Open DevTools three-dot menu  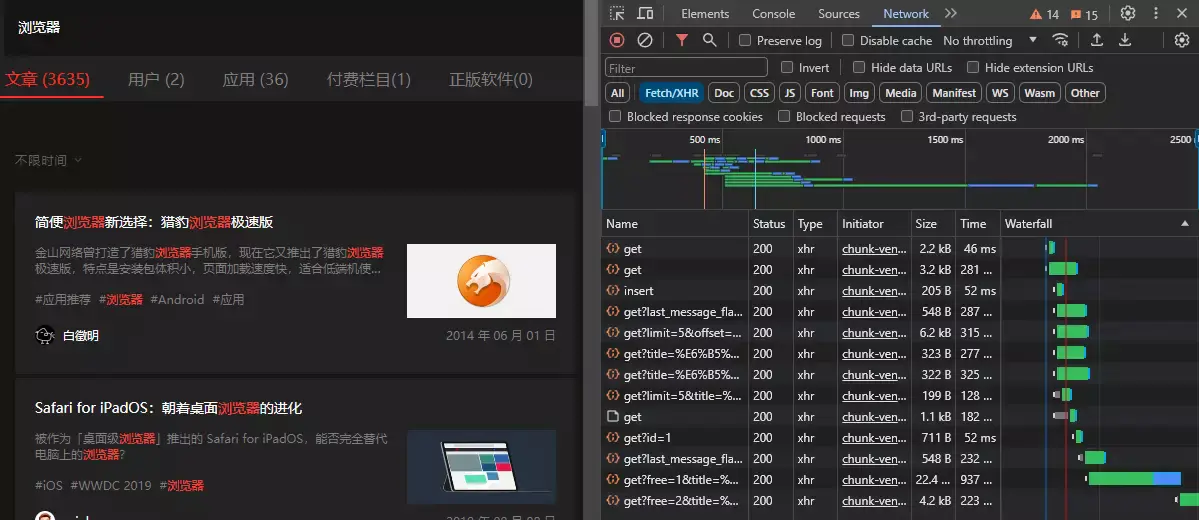click(1155, 14)
